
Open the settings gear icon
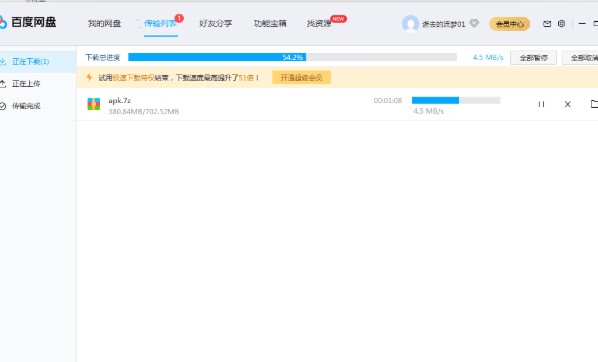click(561, 24)
